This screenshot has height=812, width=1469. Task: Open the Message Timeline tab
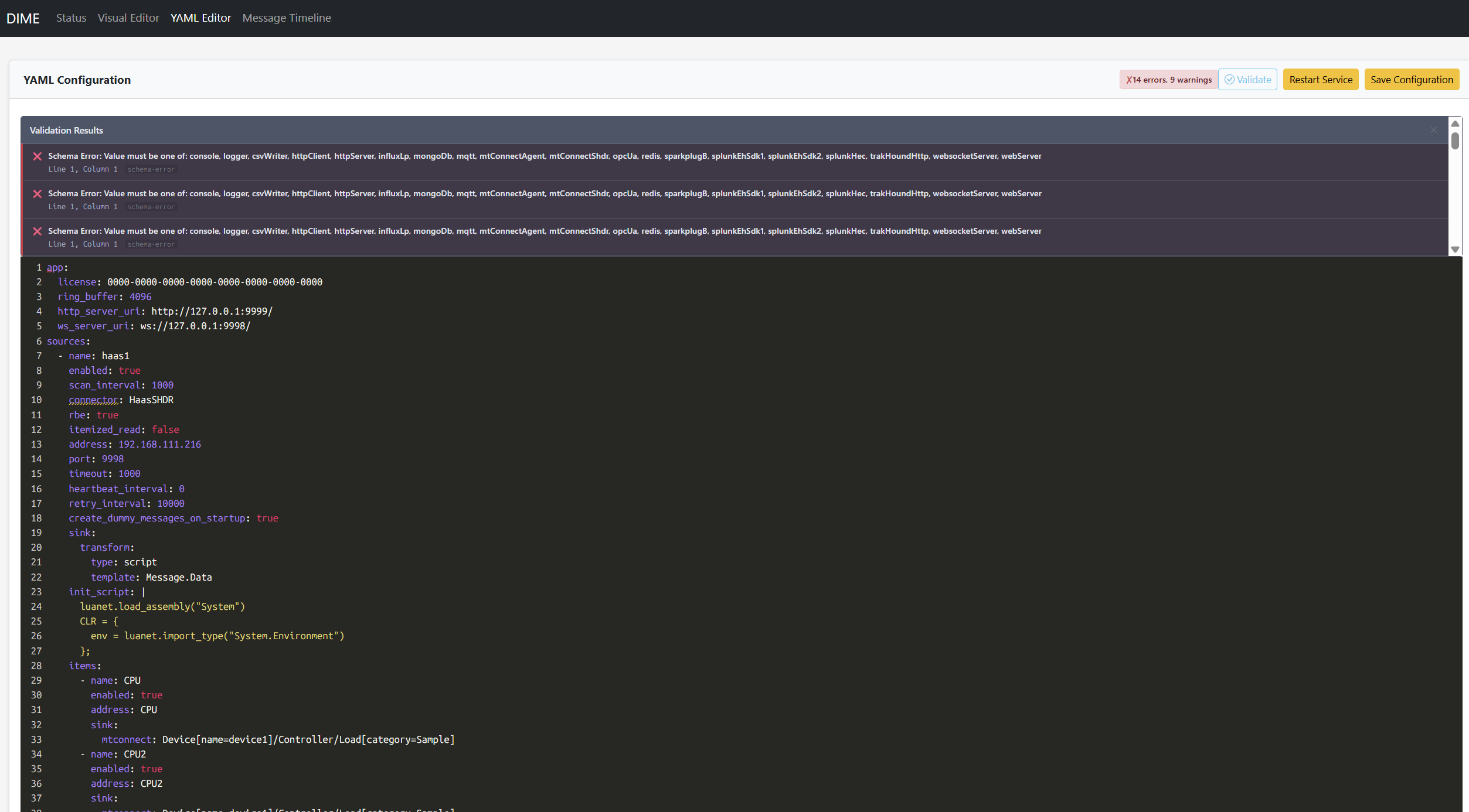287,18
